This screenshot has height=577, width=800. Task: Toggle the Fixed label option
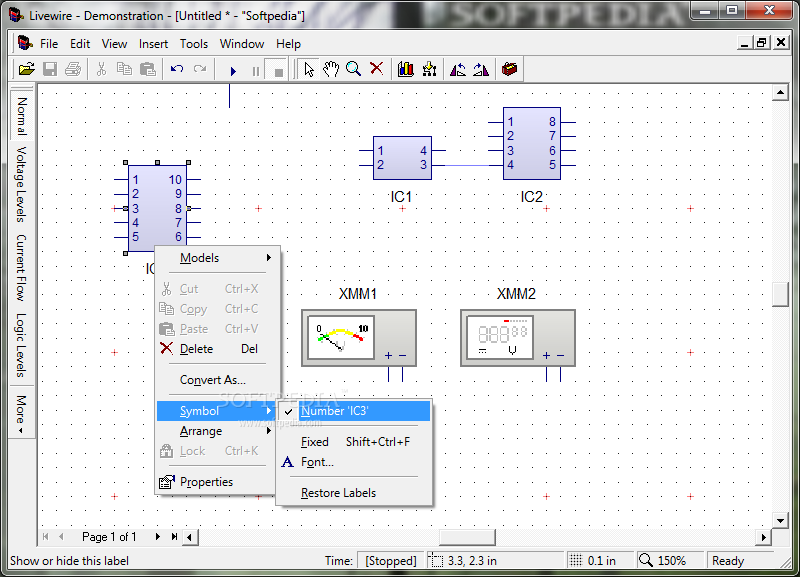[355, 442]
